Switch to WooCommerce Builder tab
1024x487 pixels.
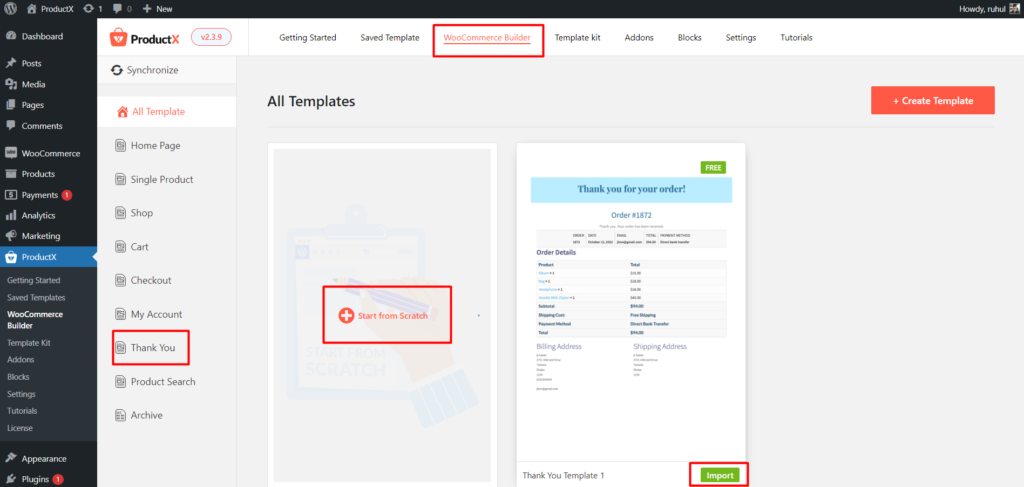tap(487, 38)
